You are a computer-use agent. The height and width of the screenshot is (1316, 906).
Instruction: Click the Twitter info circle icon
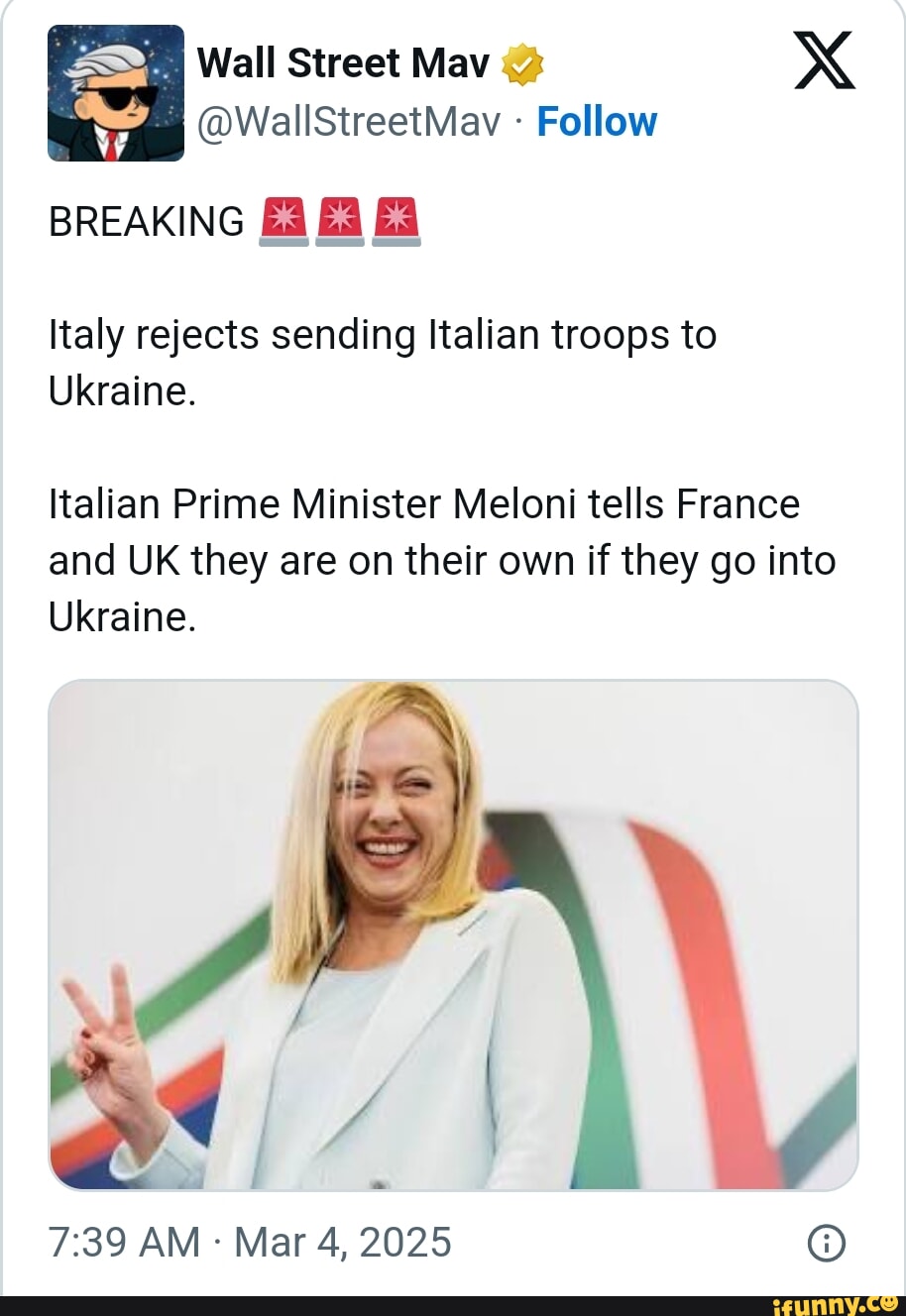pos(827,1243)
